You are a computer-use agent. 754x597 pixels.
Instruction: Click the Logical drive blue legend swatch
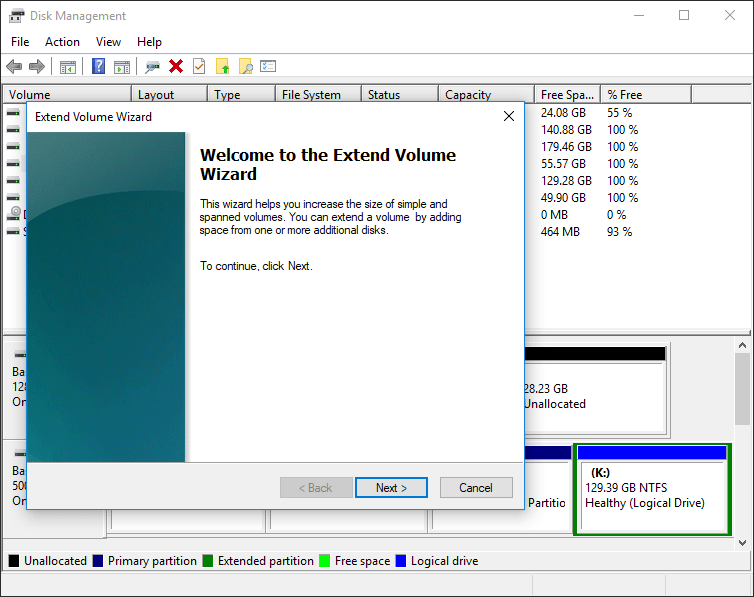click(401, 561)
